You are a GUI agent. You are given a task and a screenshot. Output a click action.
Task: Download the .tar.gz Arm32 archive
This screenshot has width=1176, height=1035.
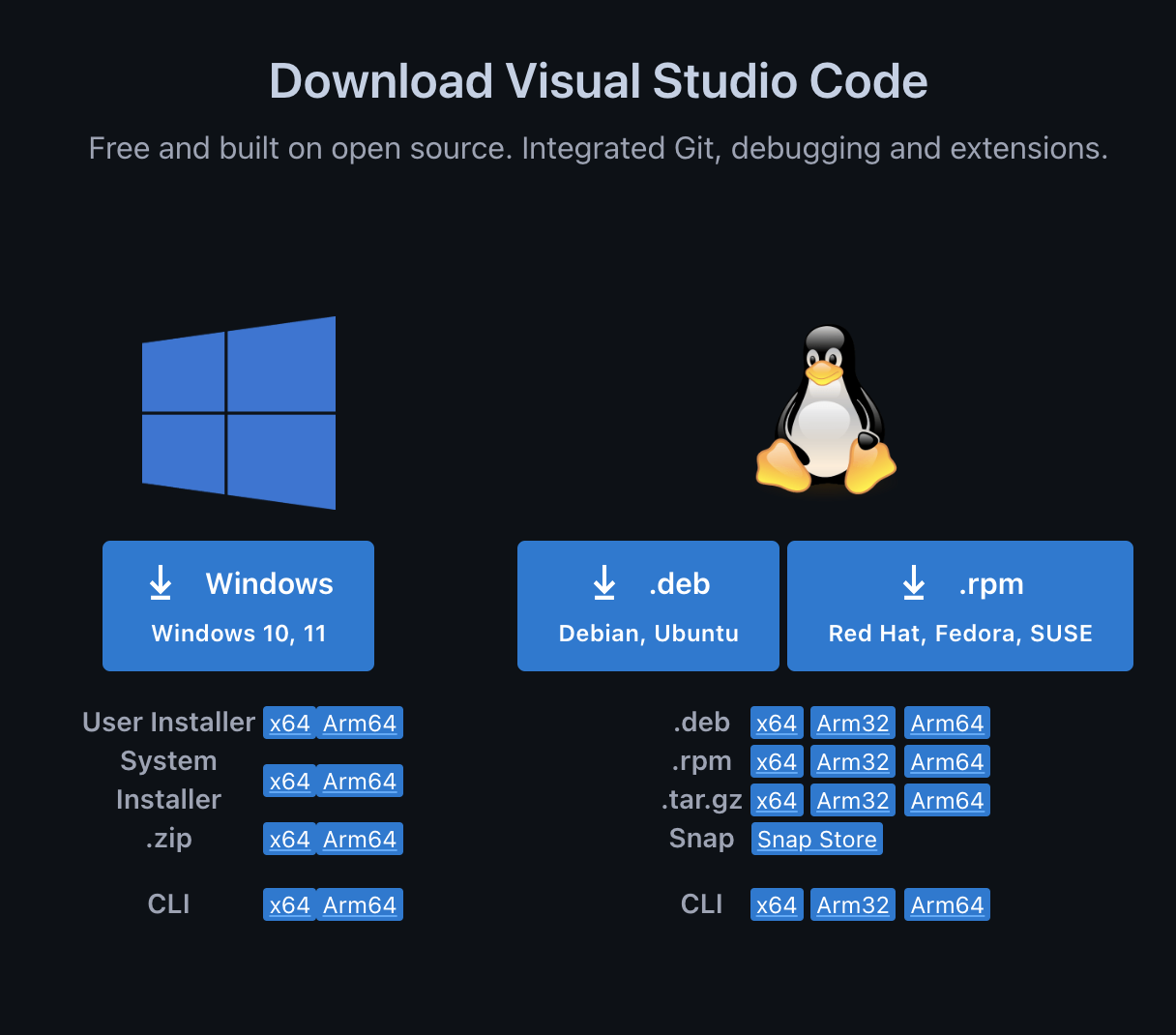853,801
